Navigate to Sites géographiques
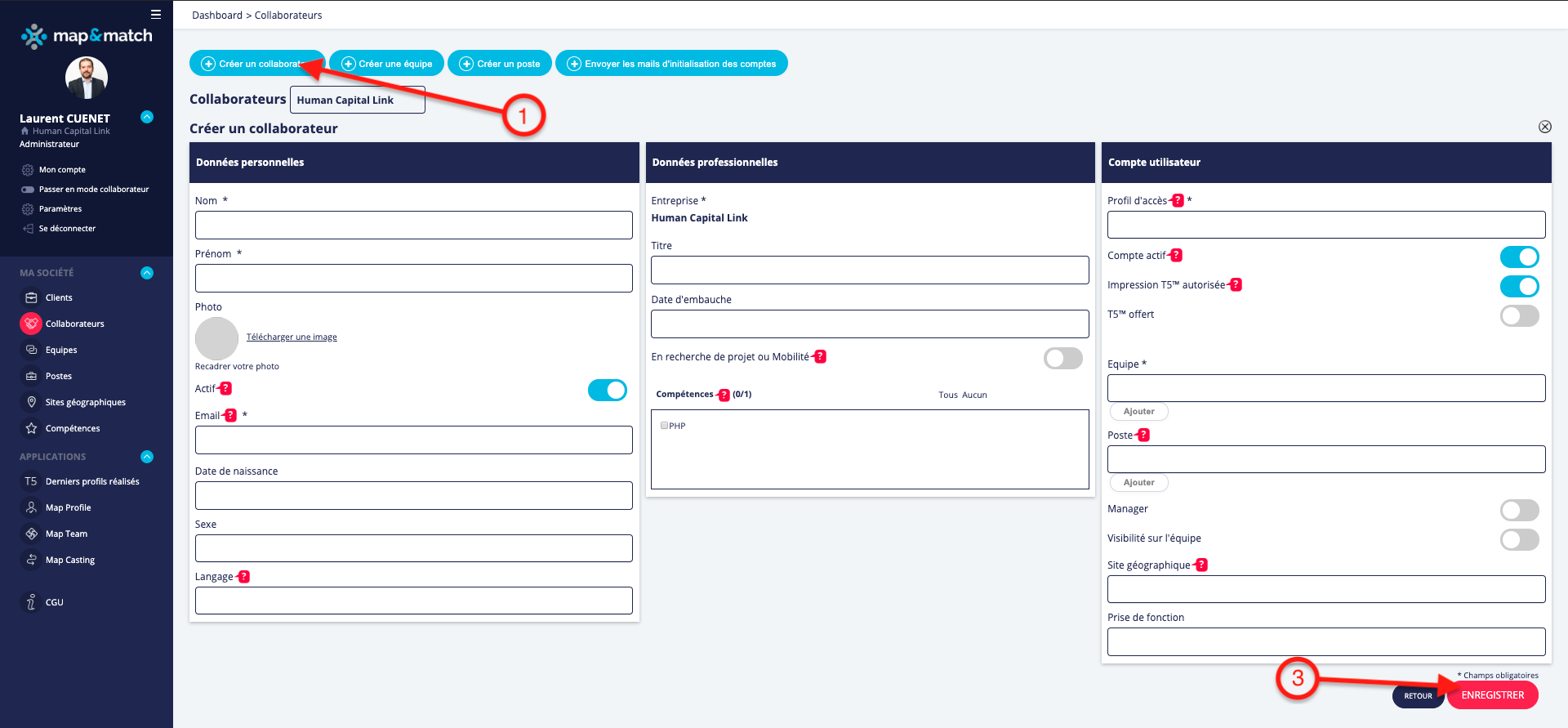The height and width of the screenshot is (728, 1568). click(x=86, y=402)
